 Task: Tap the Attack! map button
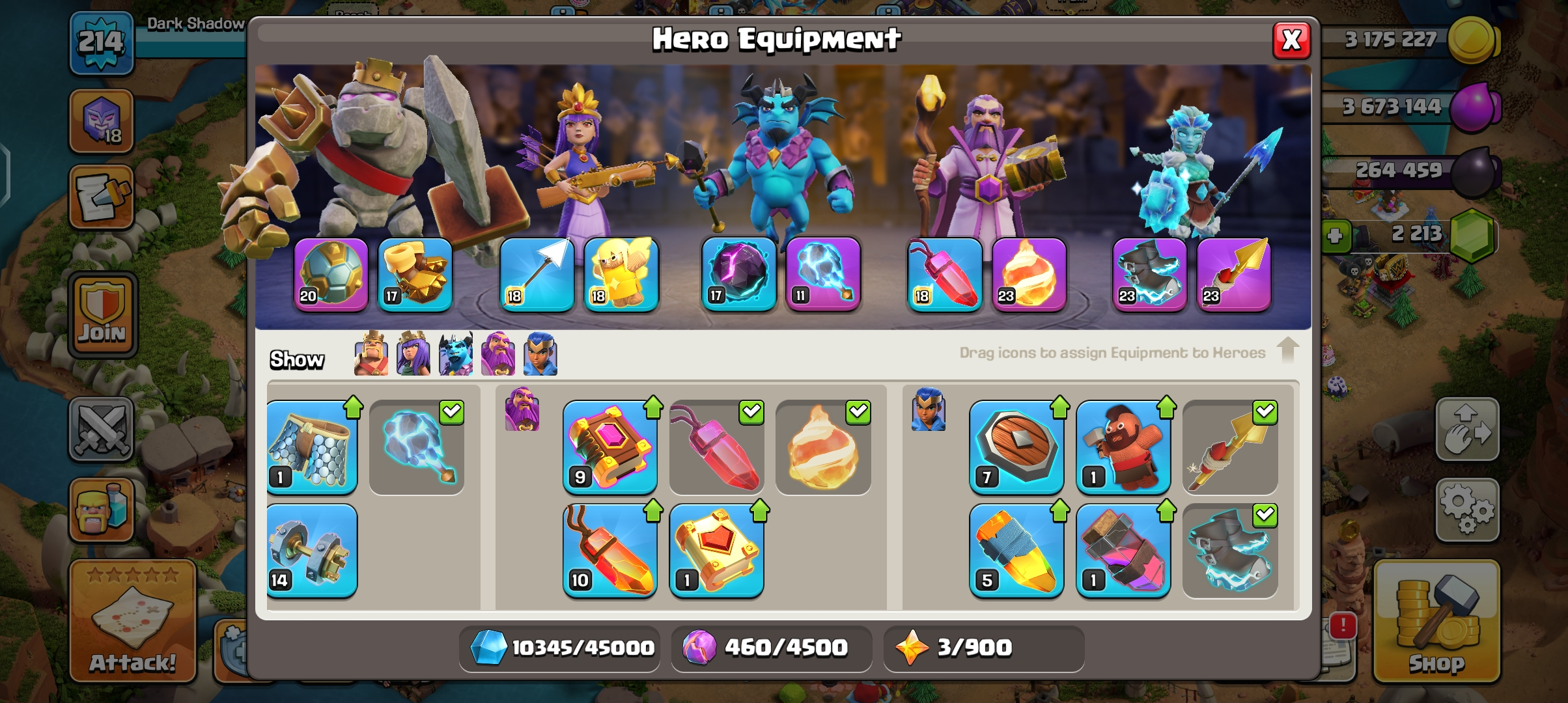click(133, 622)
